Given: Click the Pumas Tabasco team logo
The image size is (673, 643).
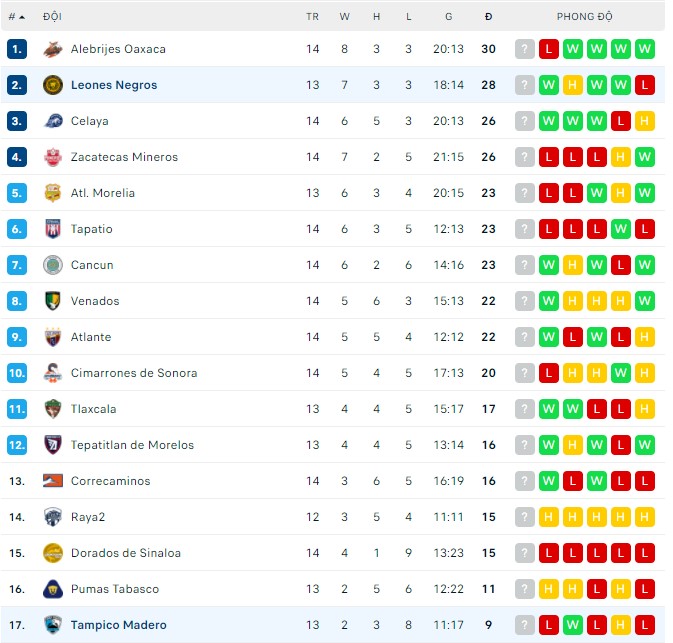Looking at the screenshot, I should point(53,589).
